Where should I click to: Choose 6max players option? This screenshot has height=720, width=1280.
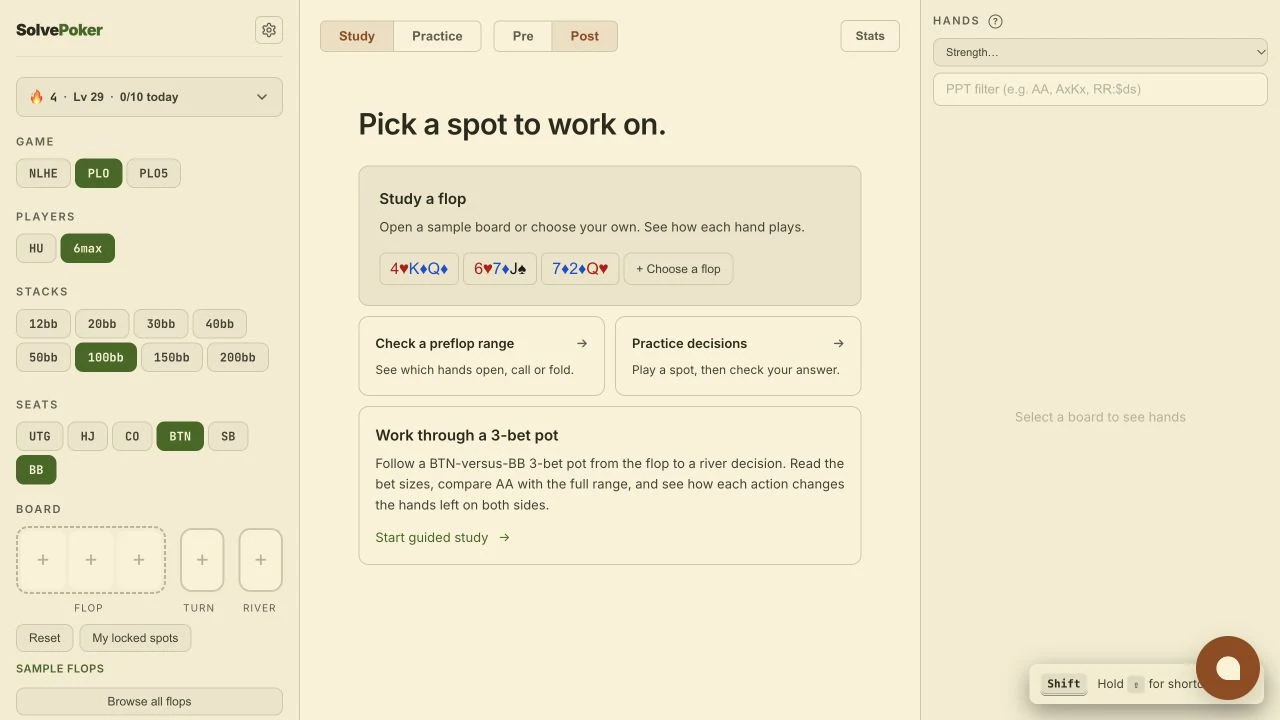click(88, 248)
